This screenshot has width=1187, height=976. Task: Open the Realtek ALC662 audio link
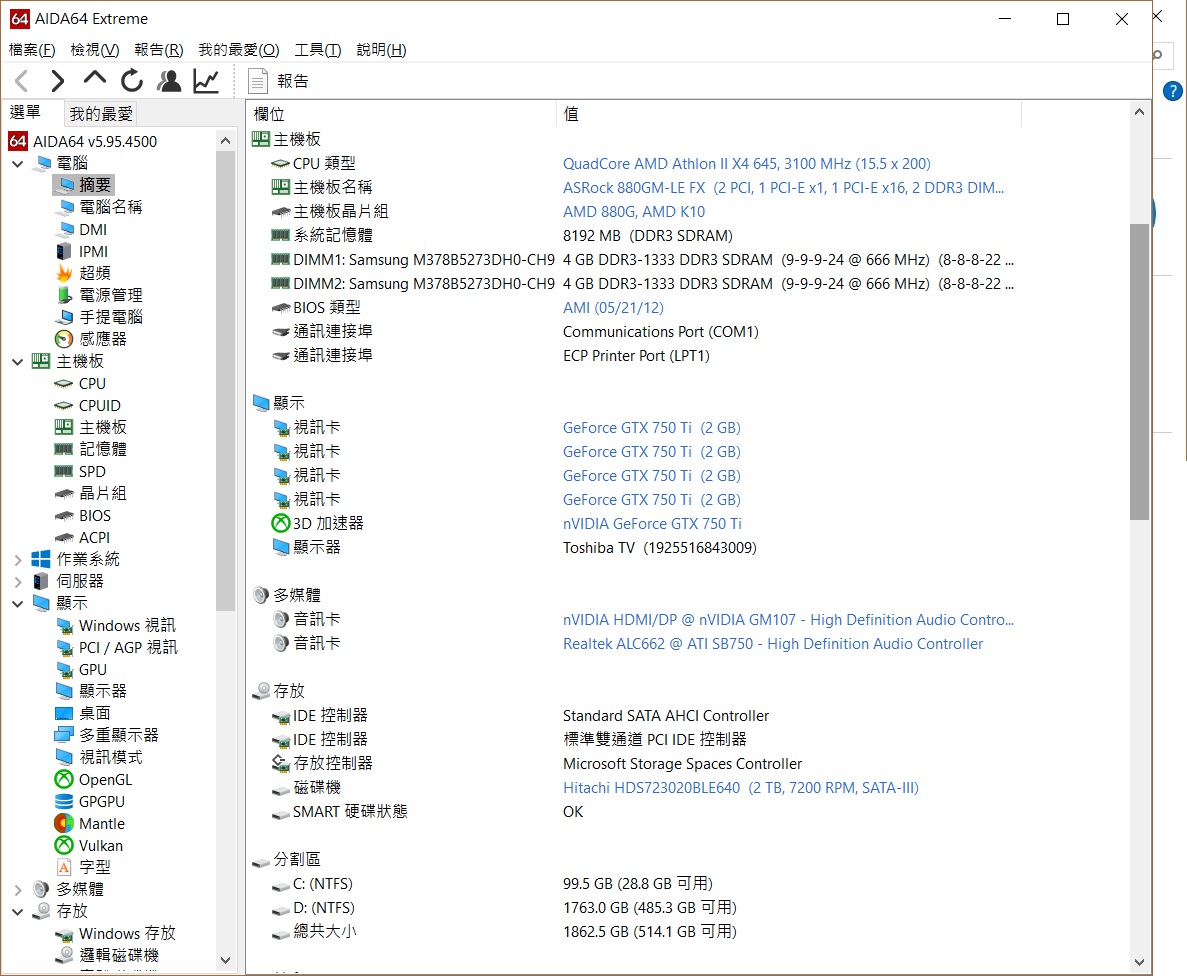point(773,644)
